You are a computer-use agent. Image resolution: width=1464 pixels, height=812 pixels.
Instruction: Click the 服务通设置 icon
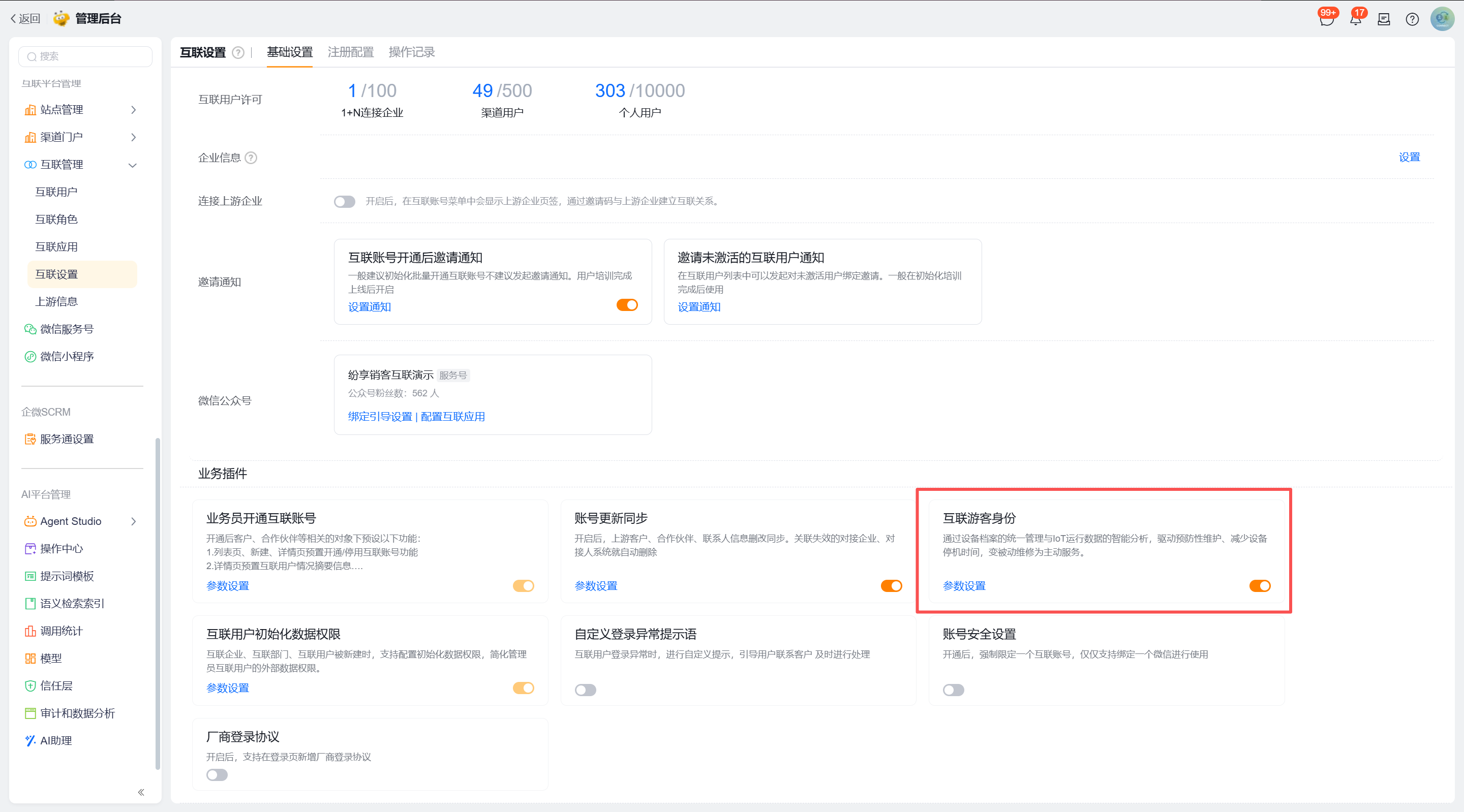[30, 439]
